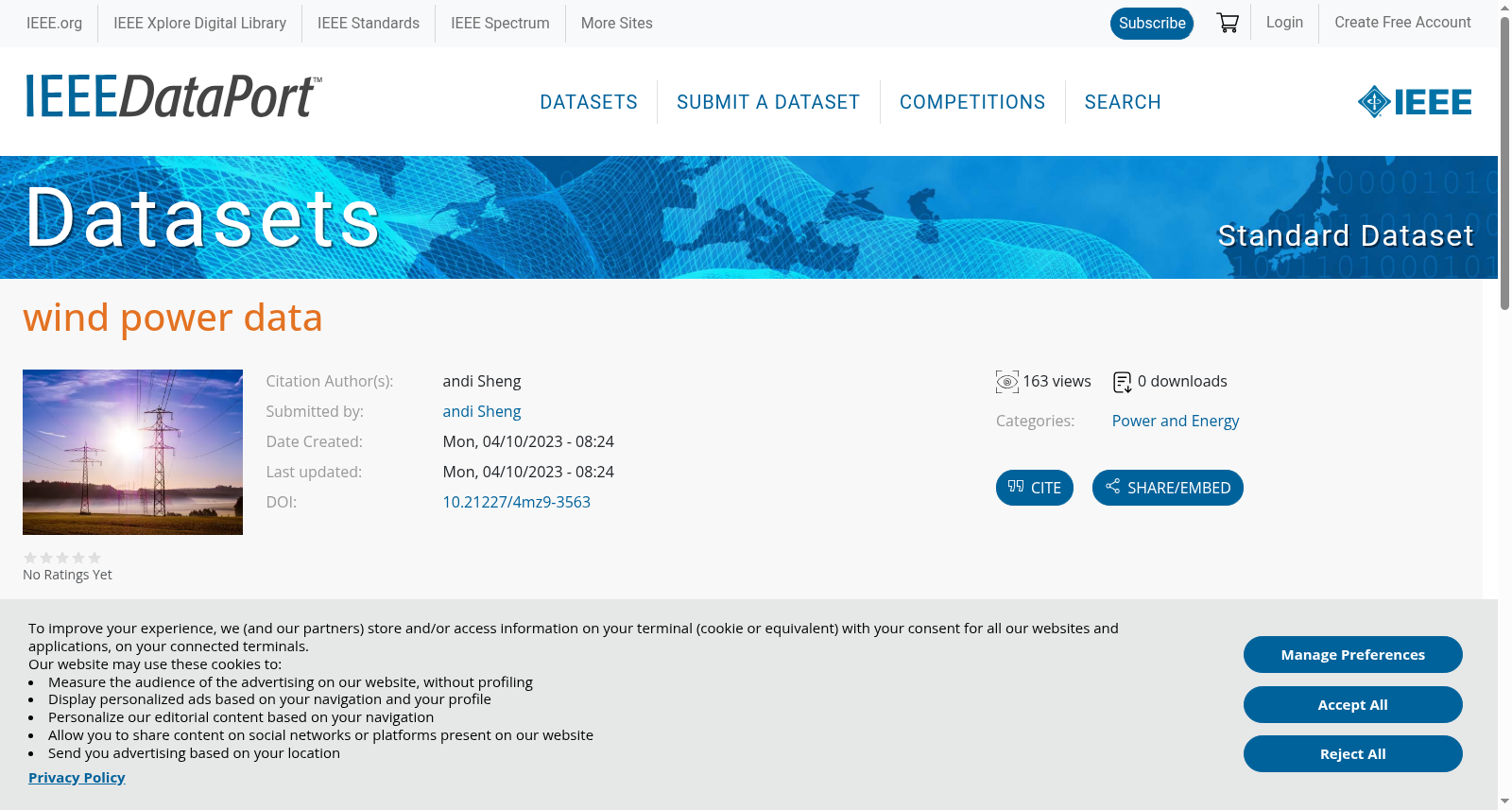
Task: Click the CITE button
Action: pos(1035,488)
